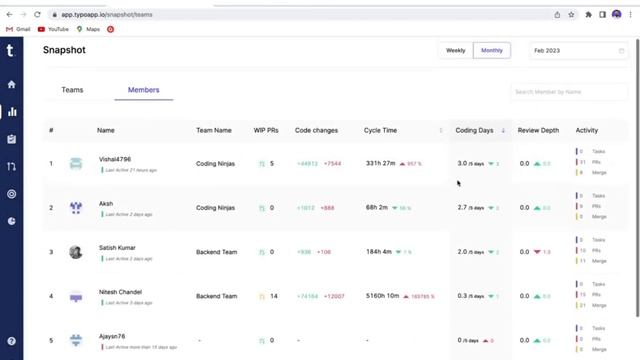This screenshot has height=360, width=640.
Task: Open the red Pinterest bookmark icon
Action: coord(111,29)
